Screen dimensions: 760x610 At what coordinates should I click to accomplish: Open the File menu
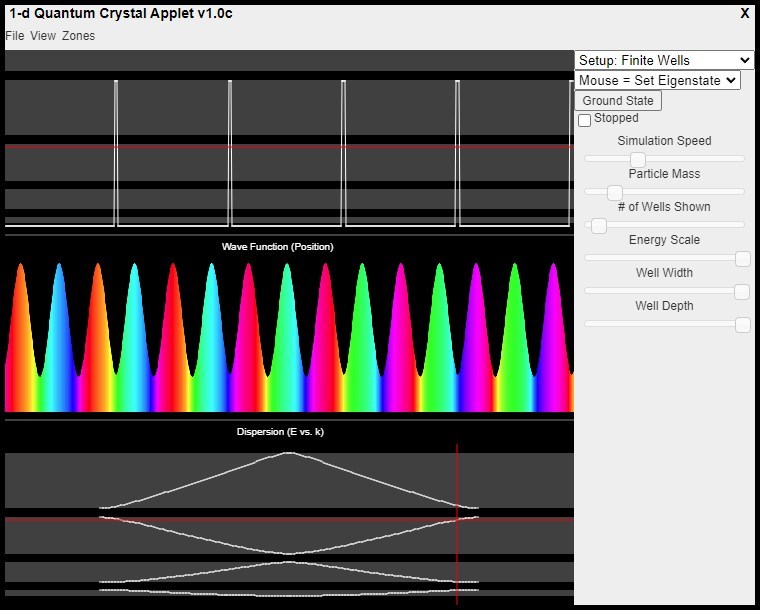15,36
